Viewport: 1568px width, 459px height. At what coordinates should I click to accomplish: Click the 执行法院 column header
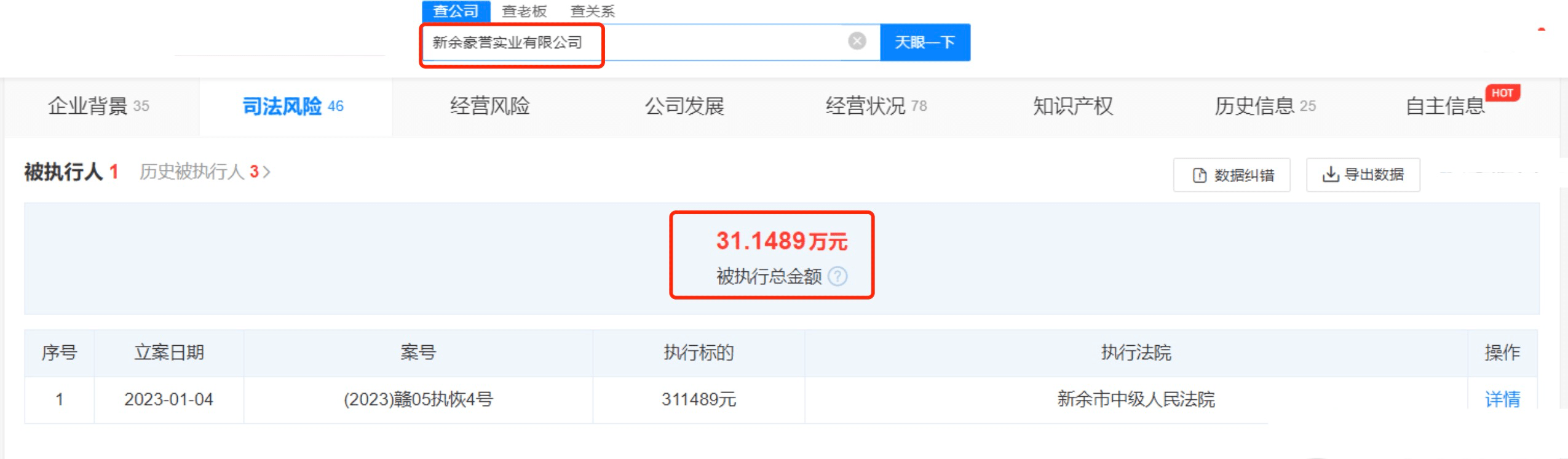(x=1136, y=353)
